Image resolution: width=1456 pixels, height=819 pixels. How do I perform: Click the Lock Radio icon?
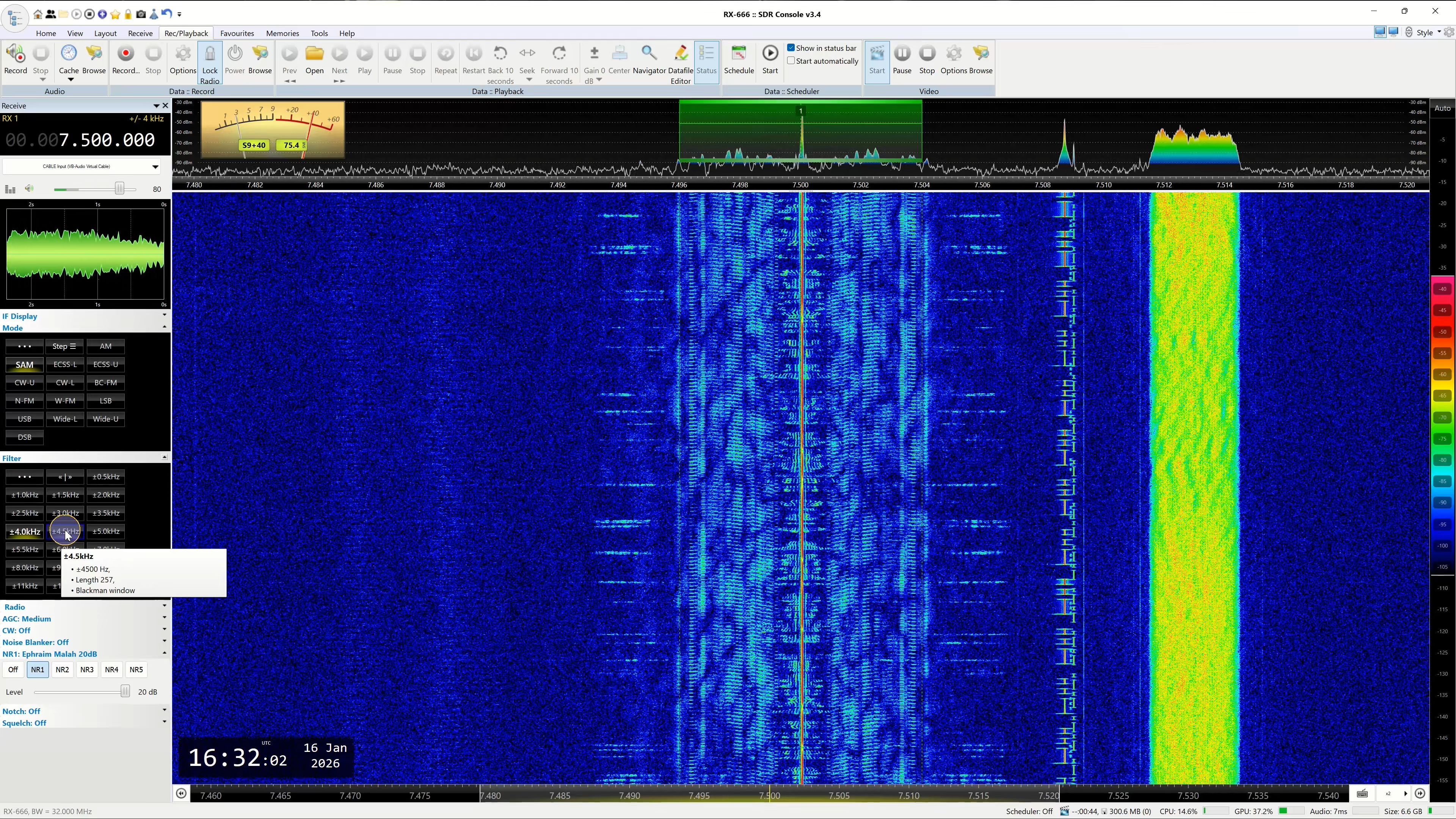(x=210, y=54)
